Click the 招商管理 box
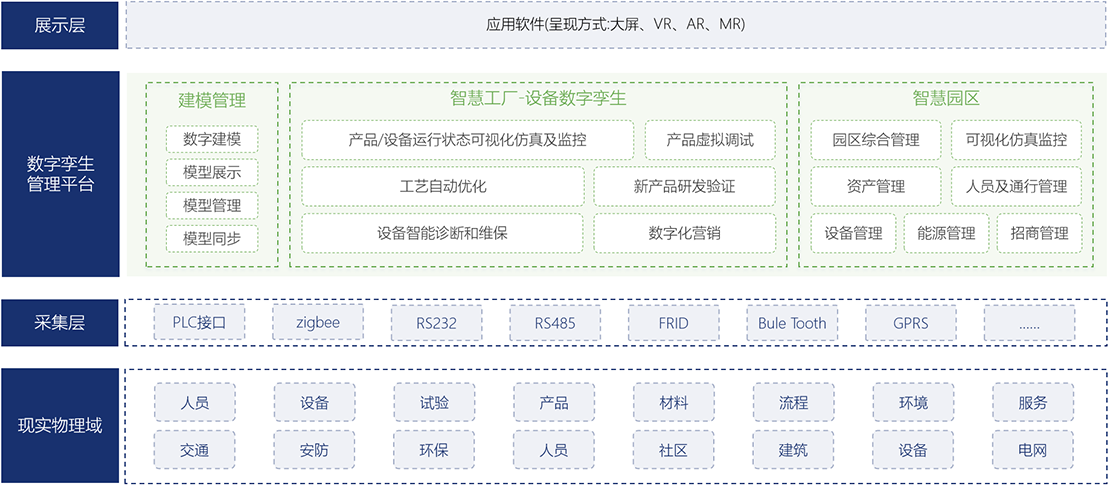 point(1039,233)
